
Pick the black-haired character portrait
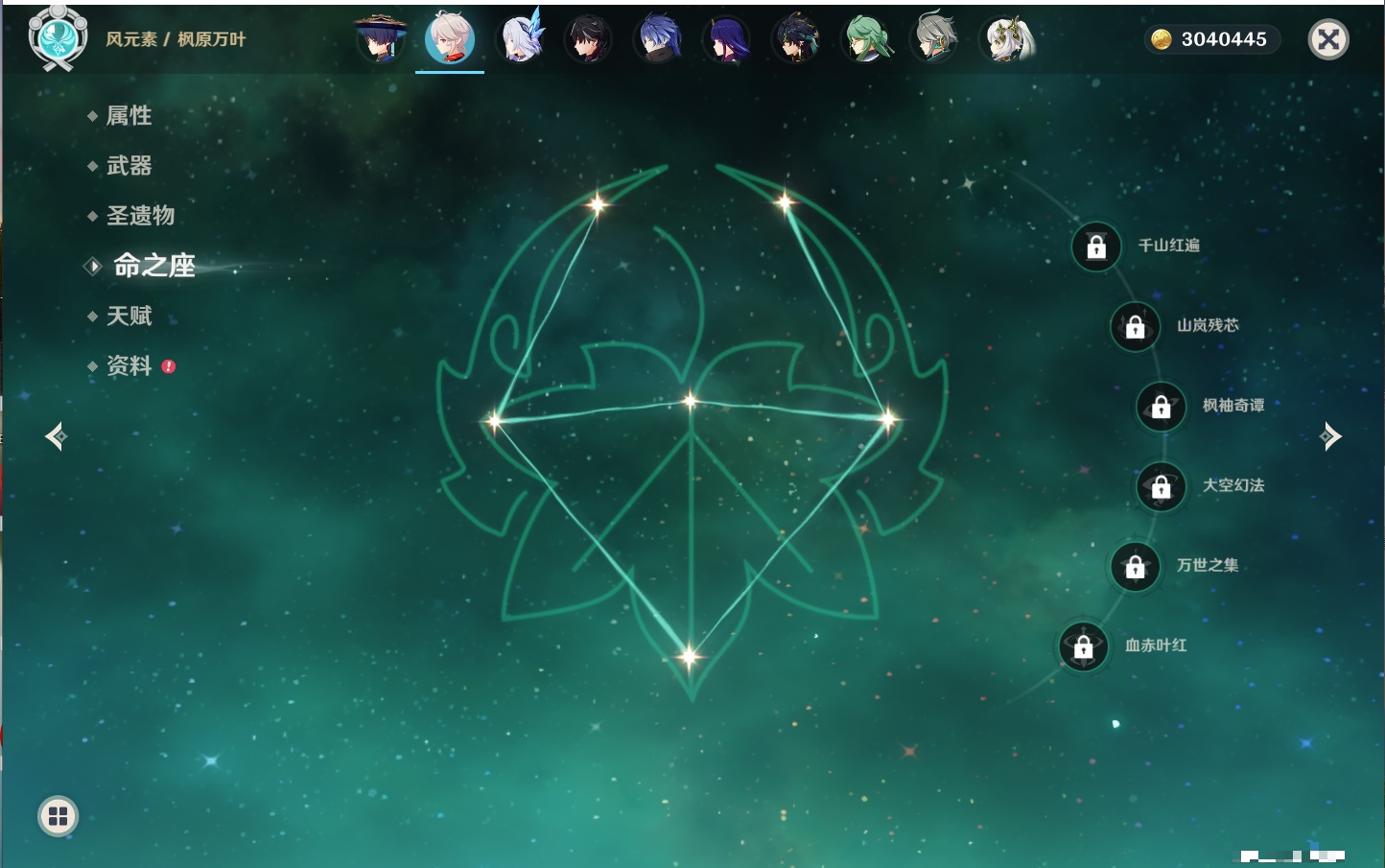point(588,39)
